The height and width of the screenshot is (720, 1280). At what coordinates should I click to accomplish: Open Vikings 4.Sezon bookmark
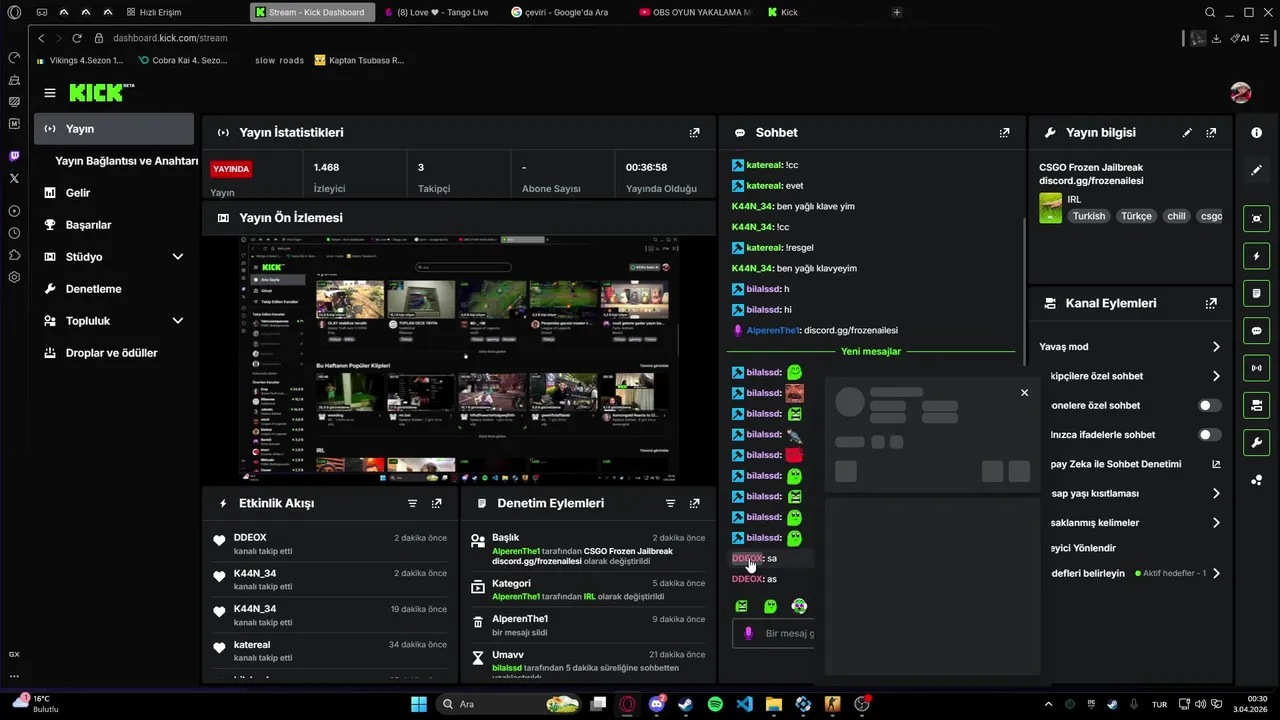click(x=79, y=60)
